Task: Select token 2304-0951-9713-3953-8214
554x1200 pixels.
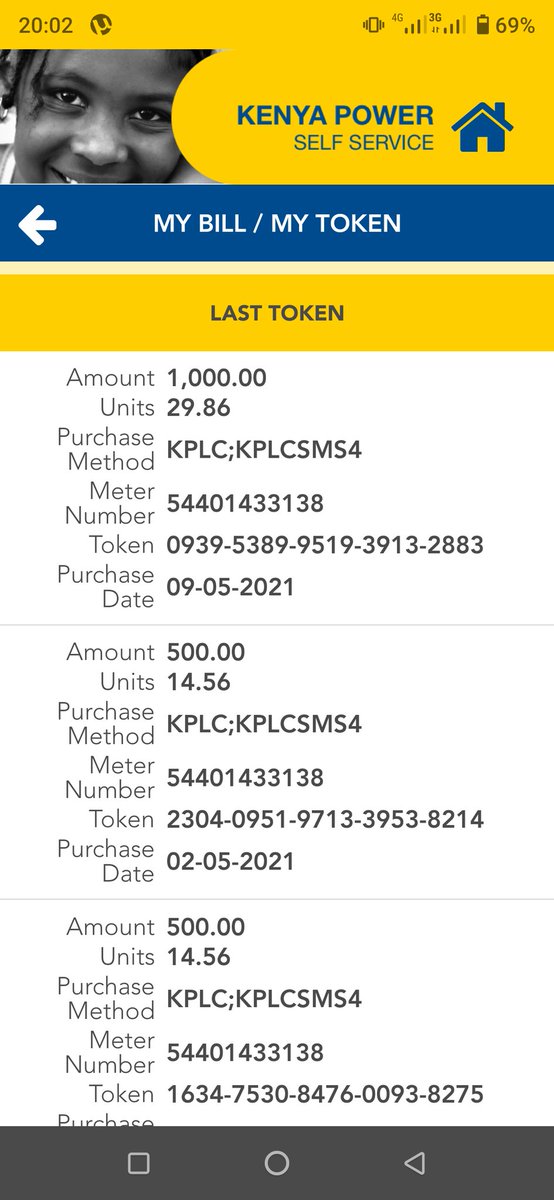Action: 326,820
